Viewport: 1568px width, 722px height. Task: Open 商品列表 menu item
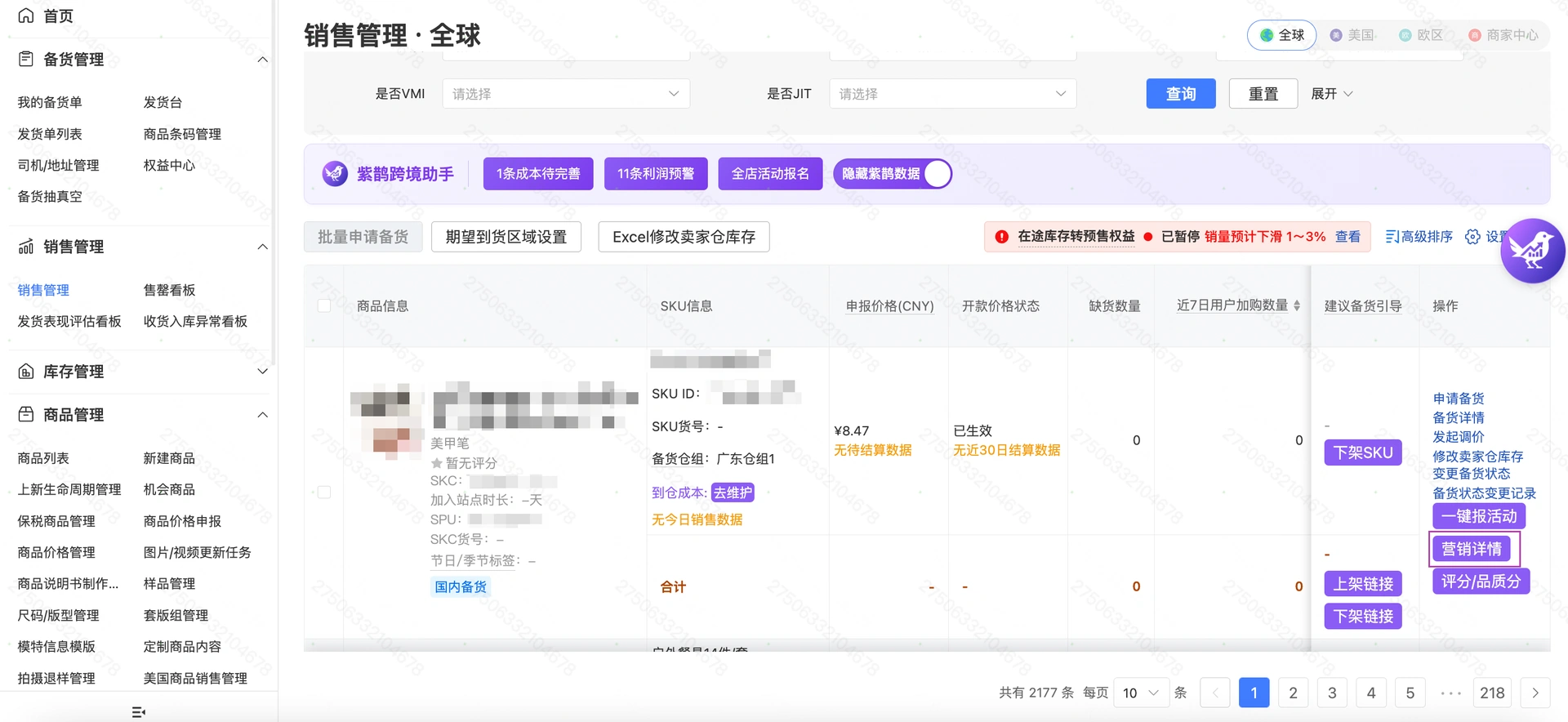tap(43, 458)
